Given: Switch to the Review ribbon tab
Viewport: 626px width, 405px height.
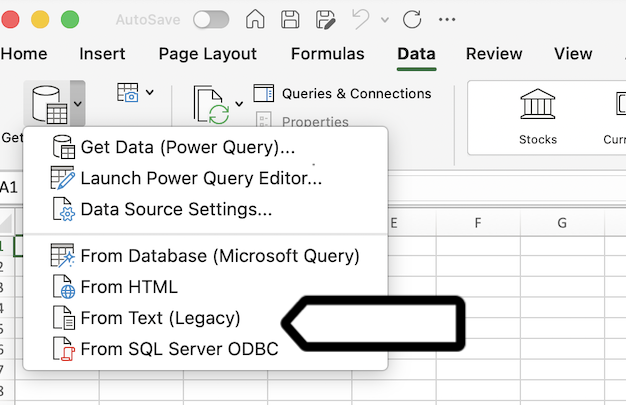Looking at the screenshot, I should (x=494, y=54).
